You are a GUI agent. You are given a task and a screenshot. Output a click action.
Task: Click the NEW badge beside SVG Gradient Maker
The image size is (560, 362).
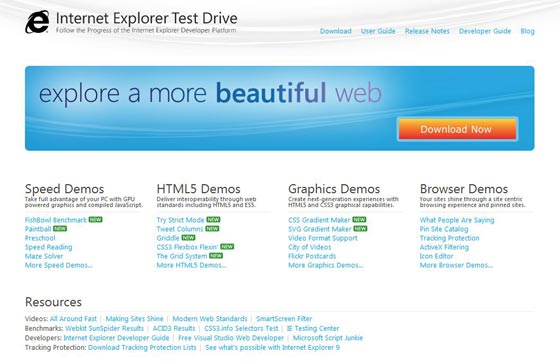[x=360, y=228]
